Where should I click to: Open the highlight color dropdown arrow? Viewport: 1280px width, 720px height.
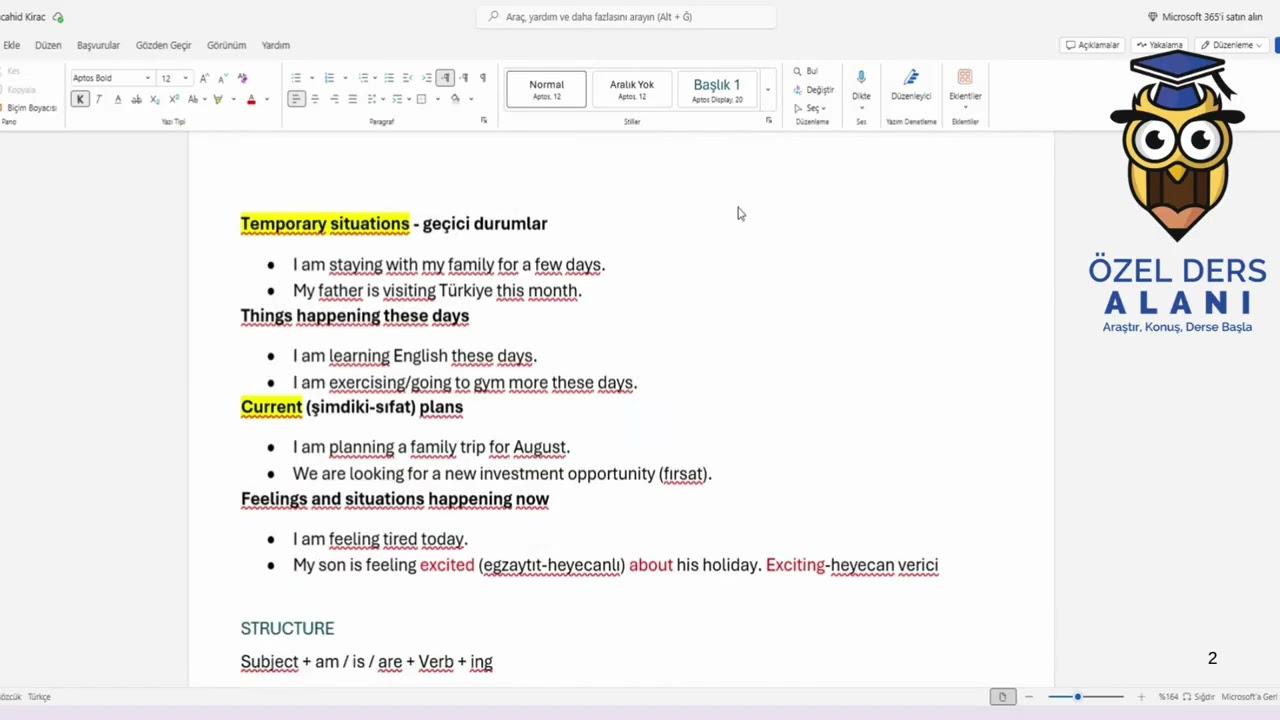[233, 99]
